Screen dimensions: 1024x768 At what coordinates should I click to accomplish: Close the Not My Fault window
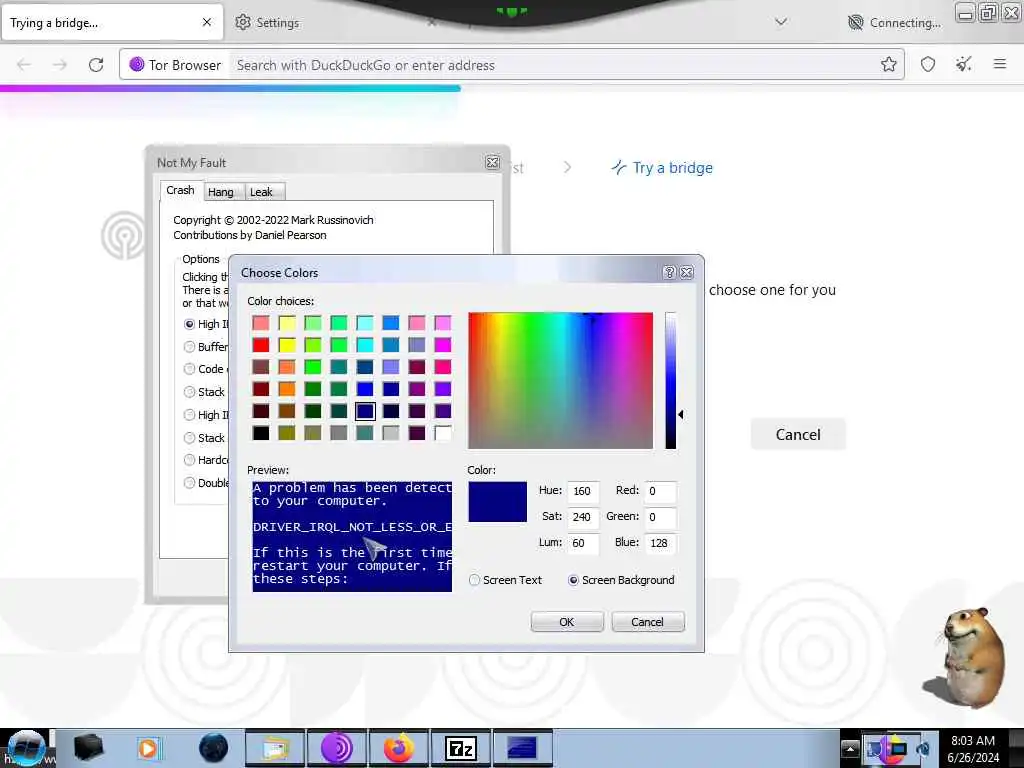pos(492,162)
